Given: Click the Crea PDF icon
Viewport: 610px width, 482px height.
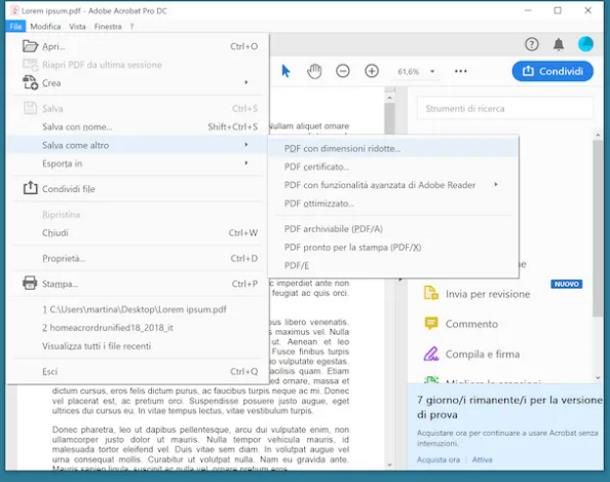Looking at the screenshot, I should (30, 82).
